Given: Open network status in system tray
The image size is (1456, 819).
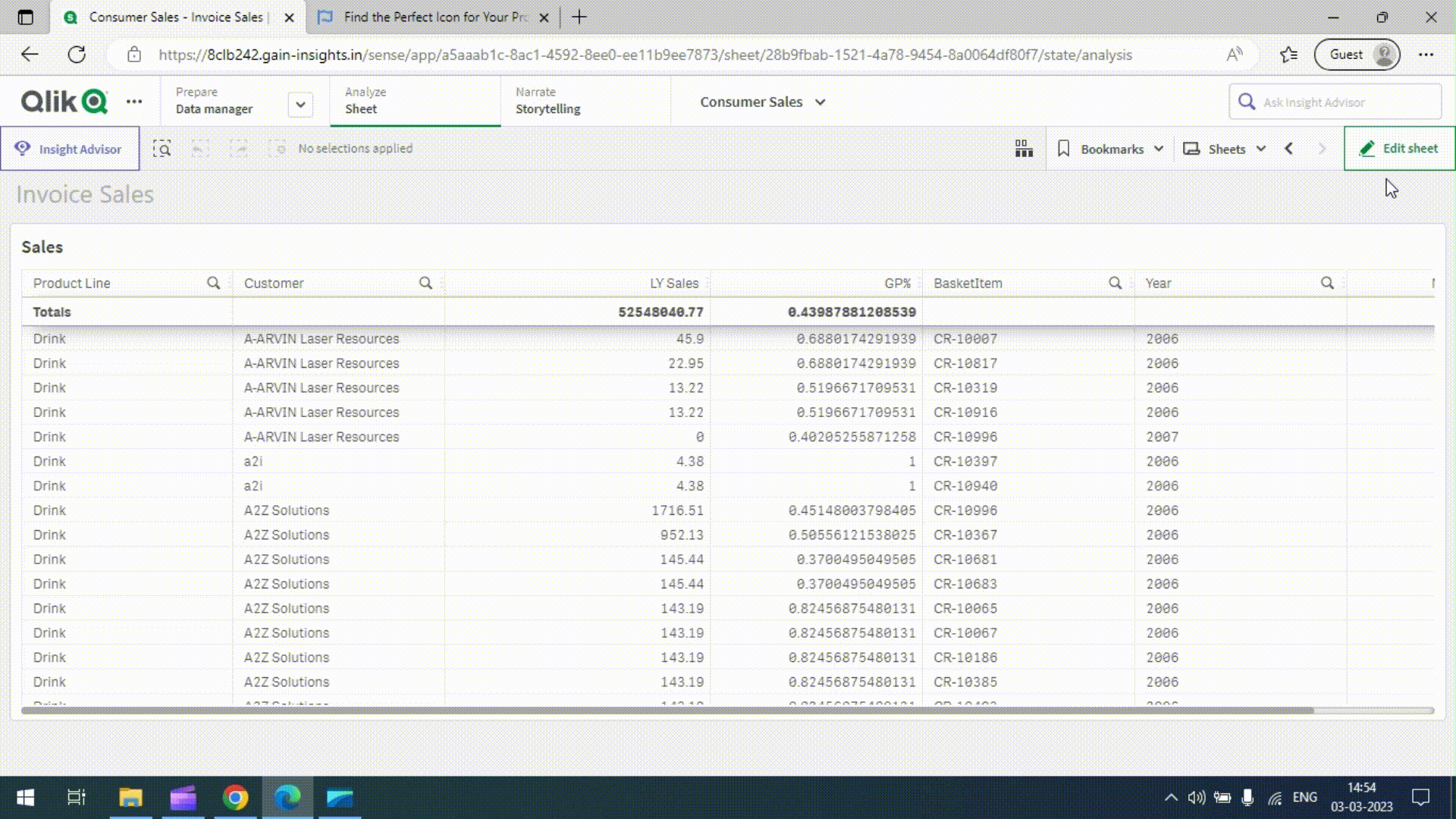Looking at the screenshot, I should [x=1275, y=797].
